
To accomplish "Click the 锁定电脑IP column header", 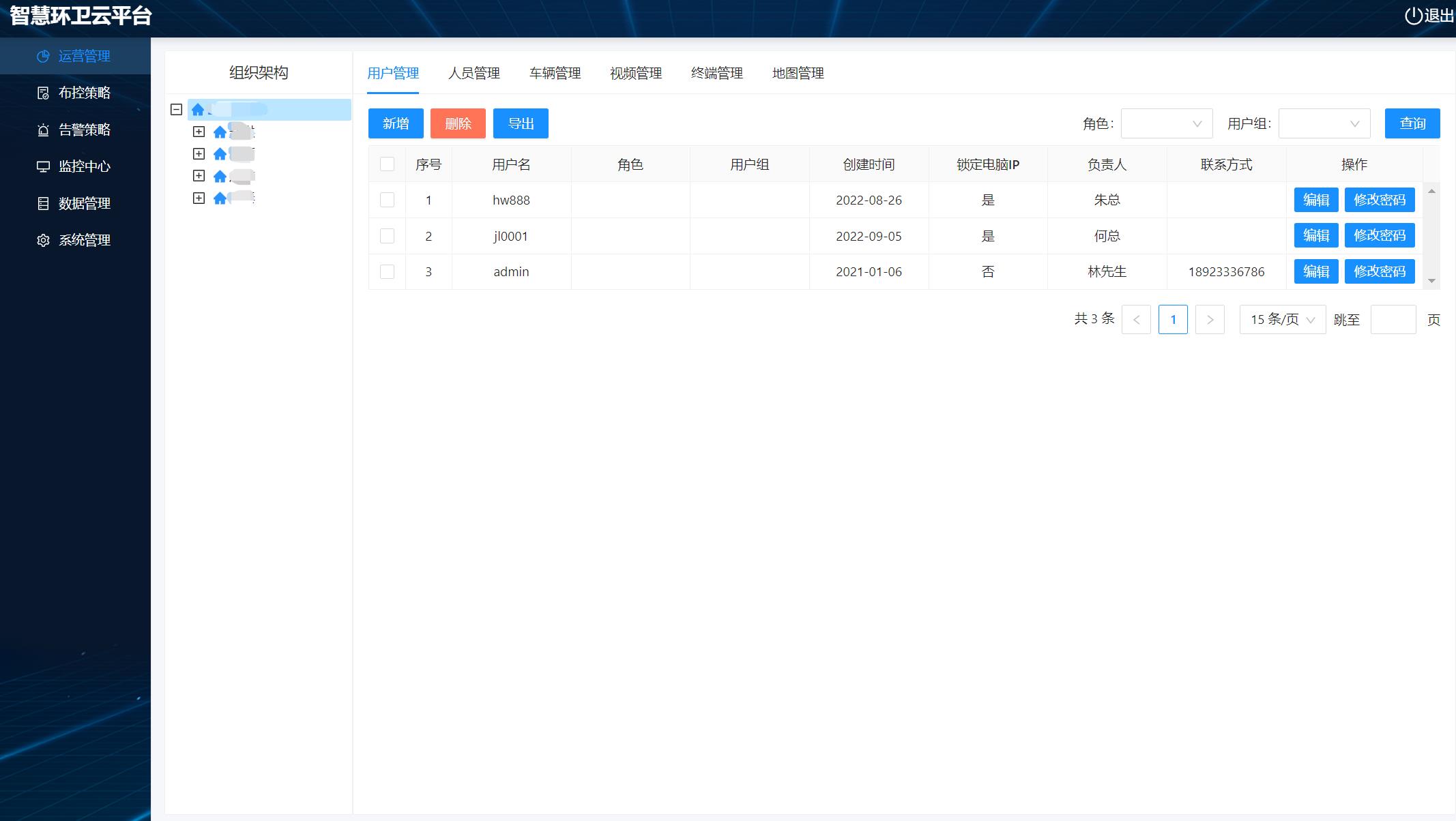I will 988,164.
